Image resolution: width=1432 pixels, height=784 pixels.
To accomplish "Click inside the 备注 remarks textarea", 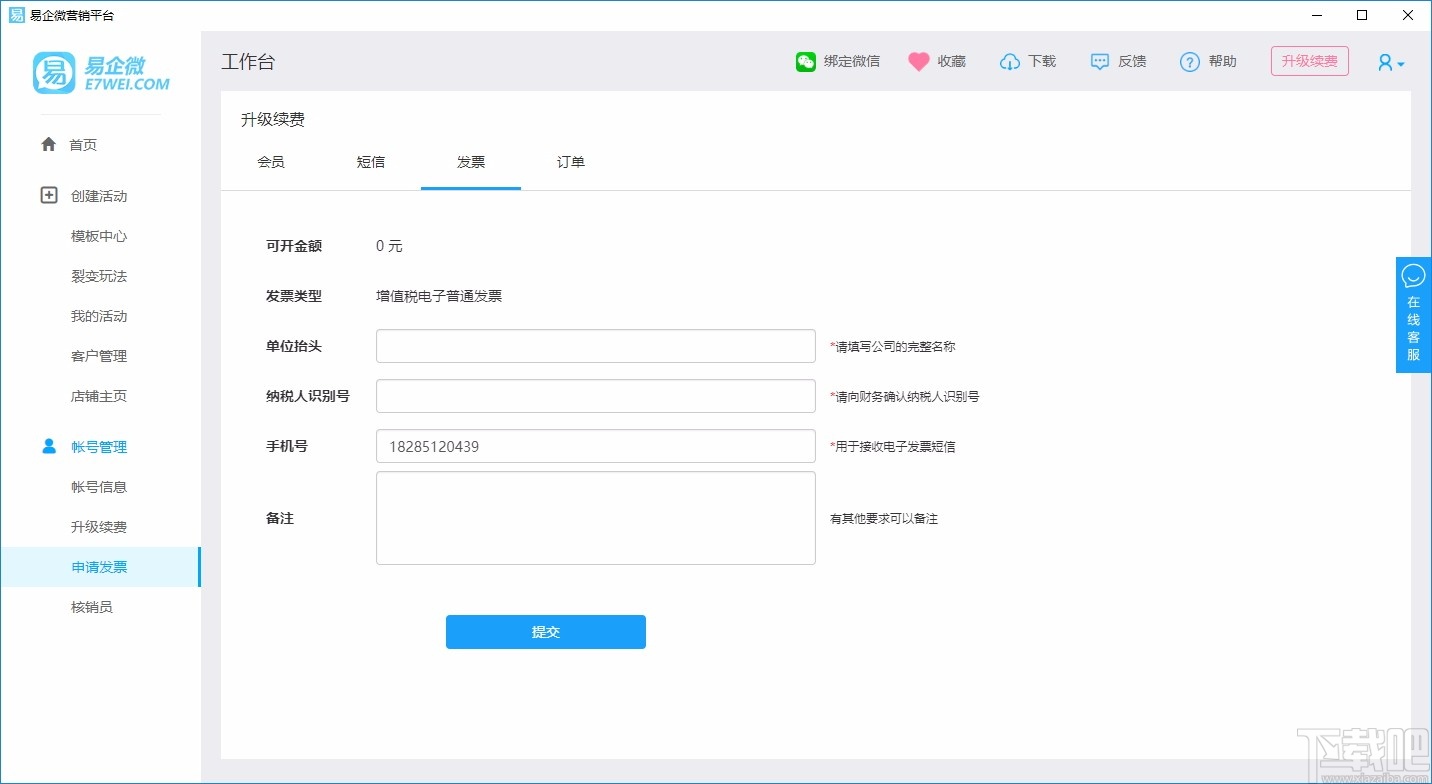I will pos(595,518).
